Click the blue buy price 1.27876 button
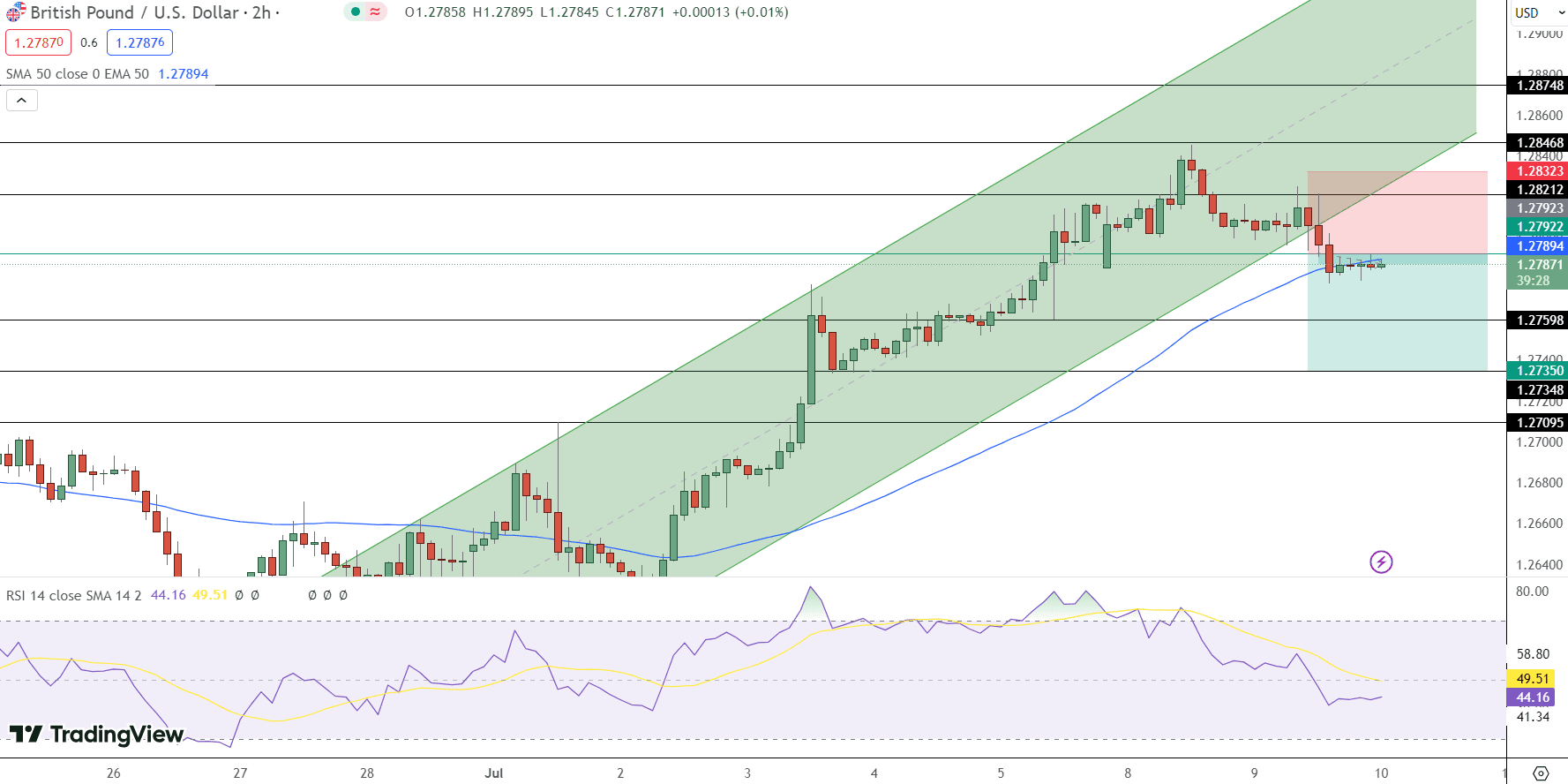This screenshot has height=784, width=1568. (139, 42)
